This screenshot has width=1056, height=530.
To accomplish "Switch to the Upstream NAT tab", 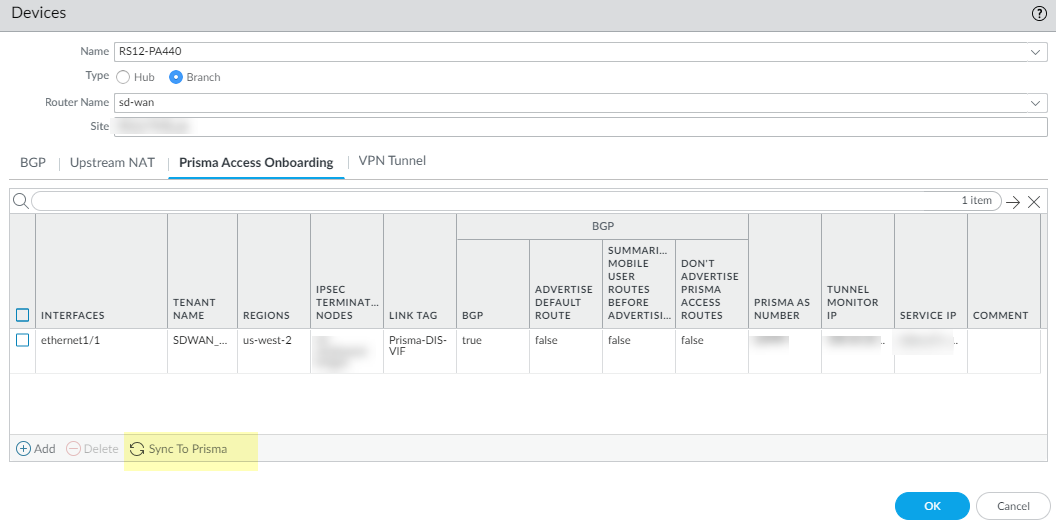I will (x=112, y=162).
